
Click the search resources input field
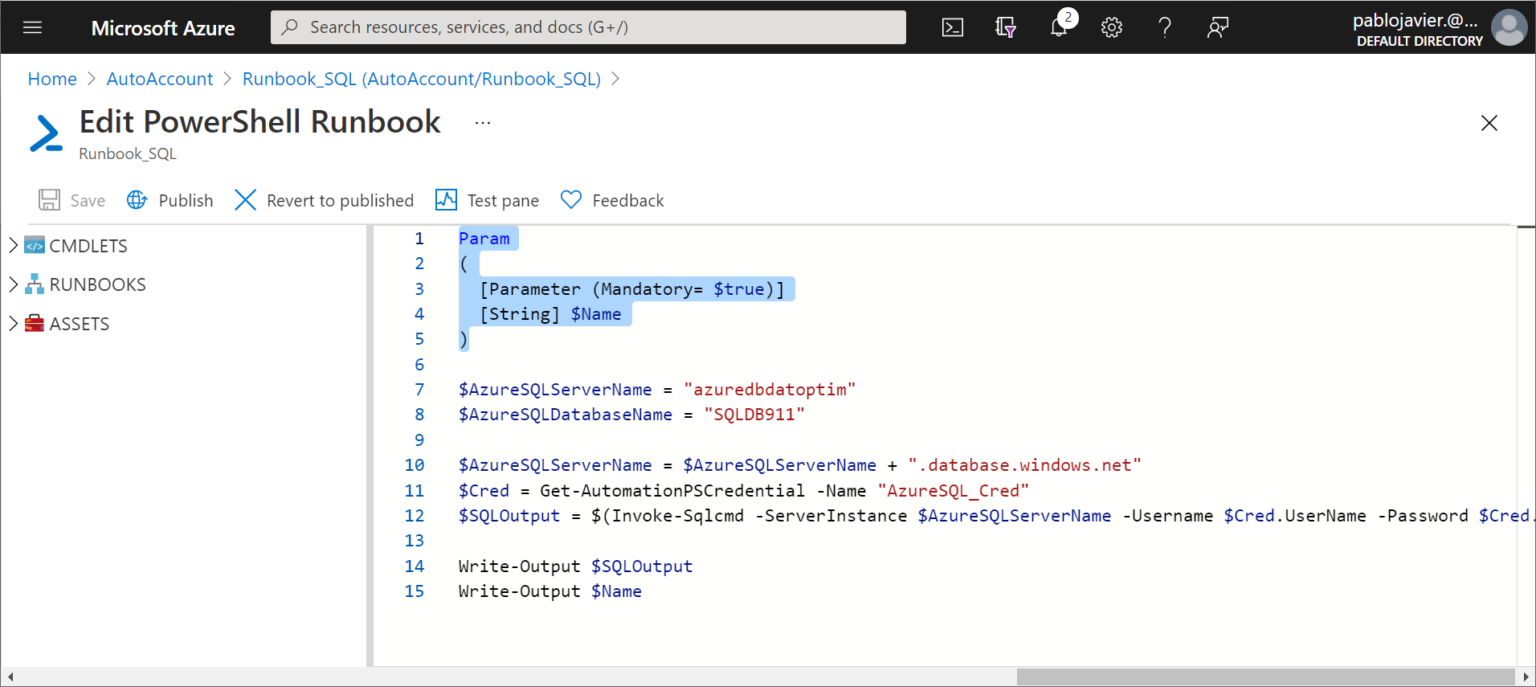pos(588,27)
